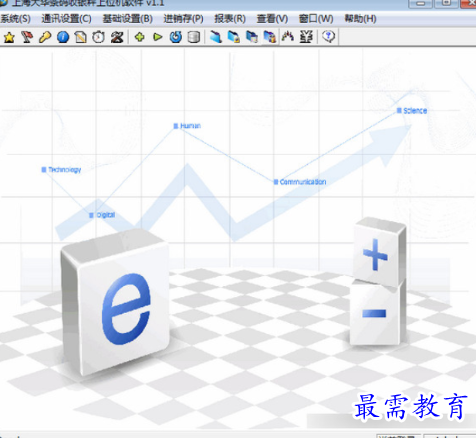
Task: Click the multicolor peaks chart icon
Action: (288, 37)
